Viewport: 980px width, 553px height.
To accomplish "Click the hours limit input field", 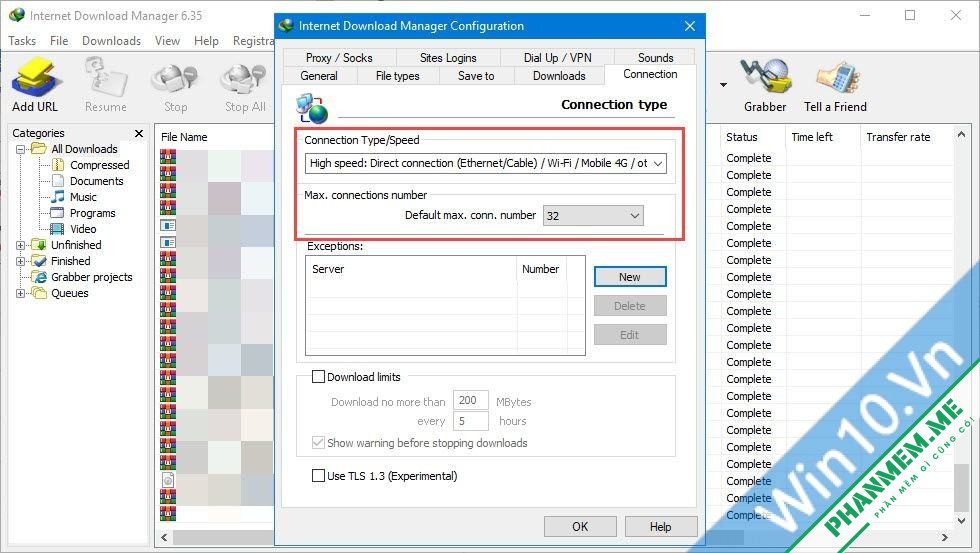I will pos(470,421).
